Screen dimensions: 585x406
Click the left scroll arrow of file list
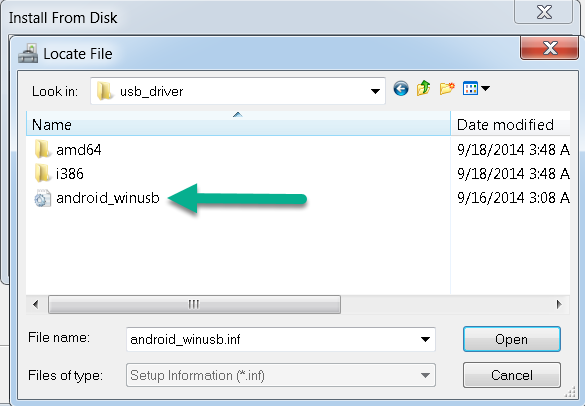click(x=36, y=304)
